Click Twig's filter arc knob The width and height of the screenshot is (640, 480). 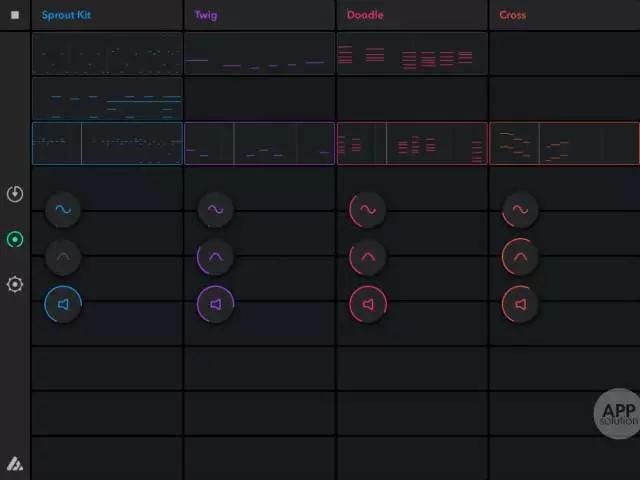(x=216, y=257)
